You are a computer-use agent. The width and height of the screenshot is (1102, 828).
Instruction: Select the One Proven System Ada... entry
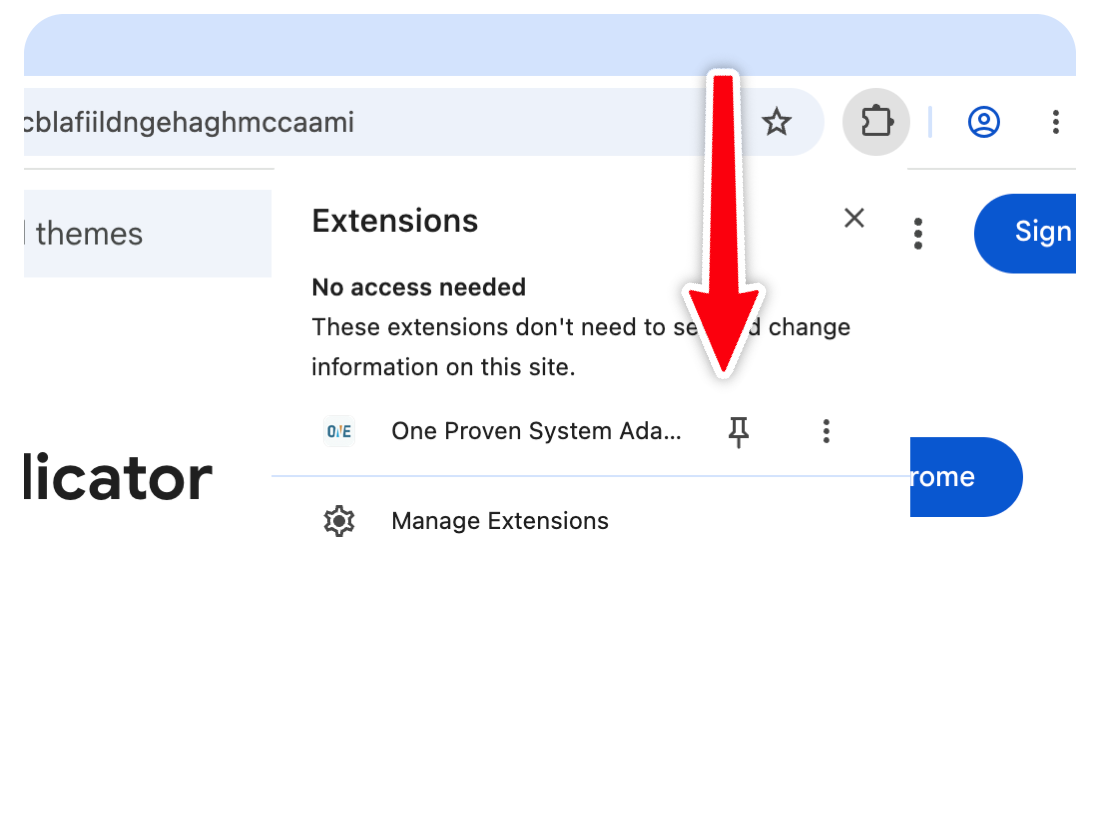(x=536, y=432)
